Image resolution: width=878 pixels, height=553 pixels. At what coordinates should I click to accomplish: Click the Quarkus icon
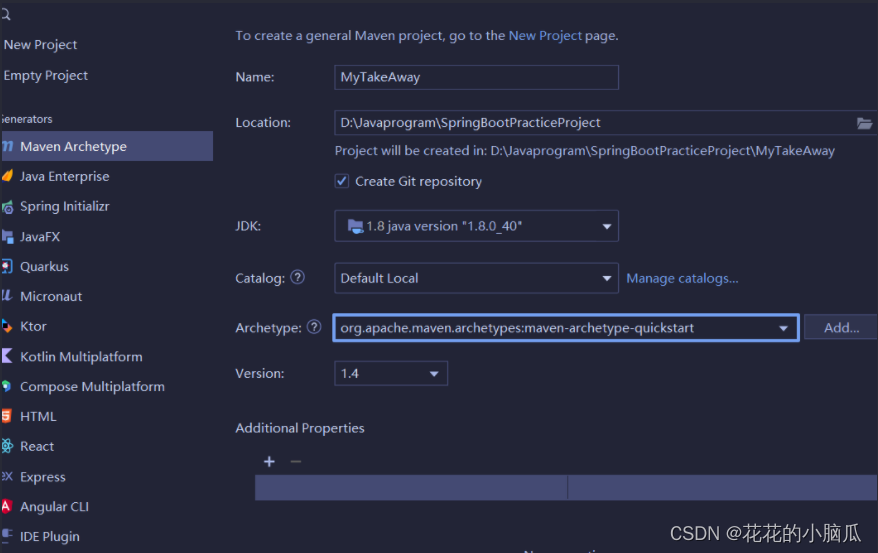[7, 266]
